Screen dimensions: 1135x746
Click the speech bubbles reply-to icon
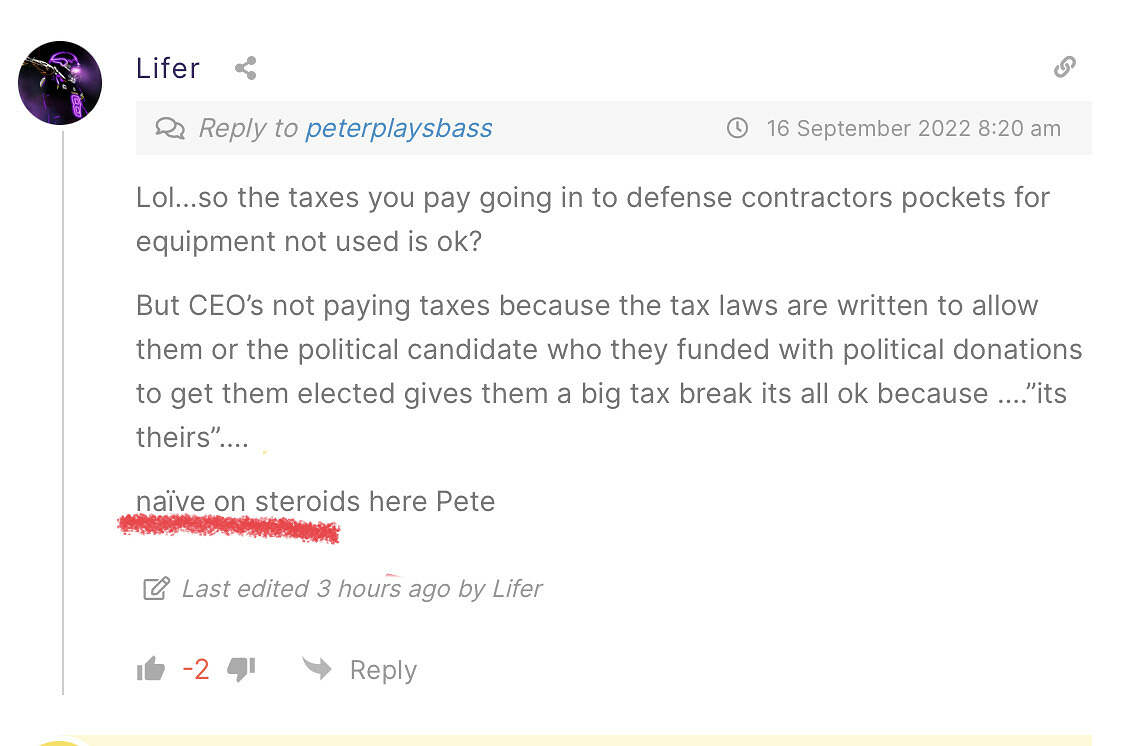(170, 128)
